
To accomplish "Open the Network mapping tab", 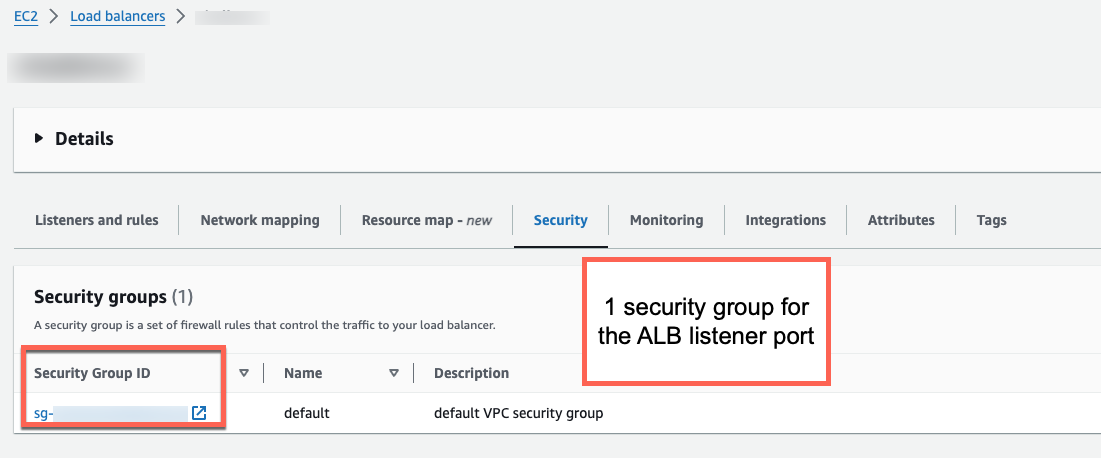I will click(x=260, y=220).
